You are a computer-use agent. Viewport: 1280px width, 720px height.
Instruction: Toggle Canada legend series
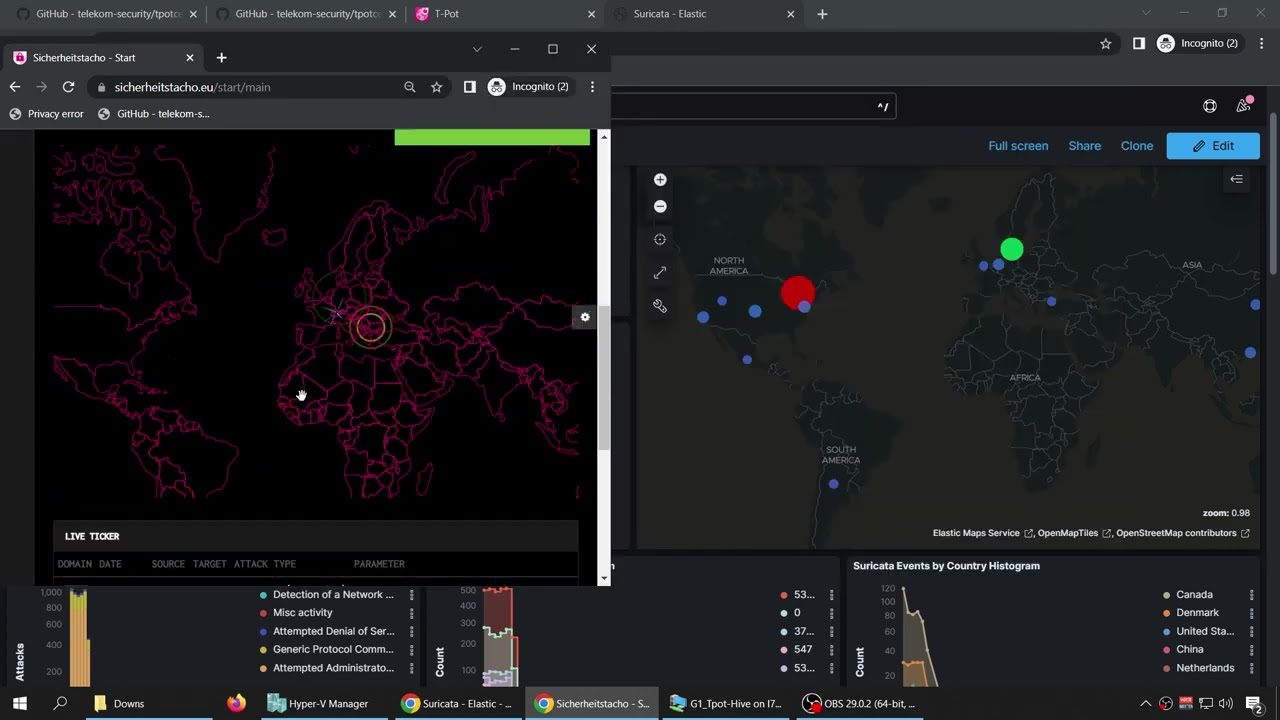[x=1194, y=595]
